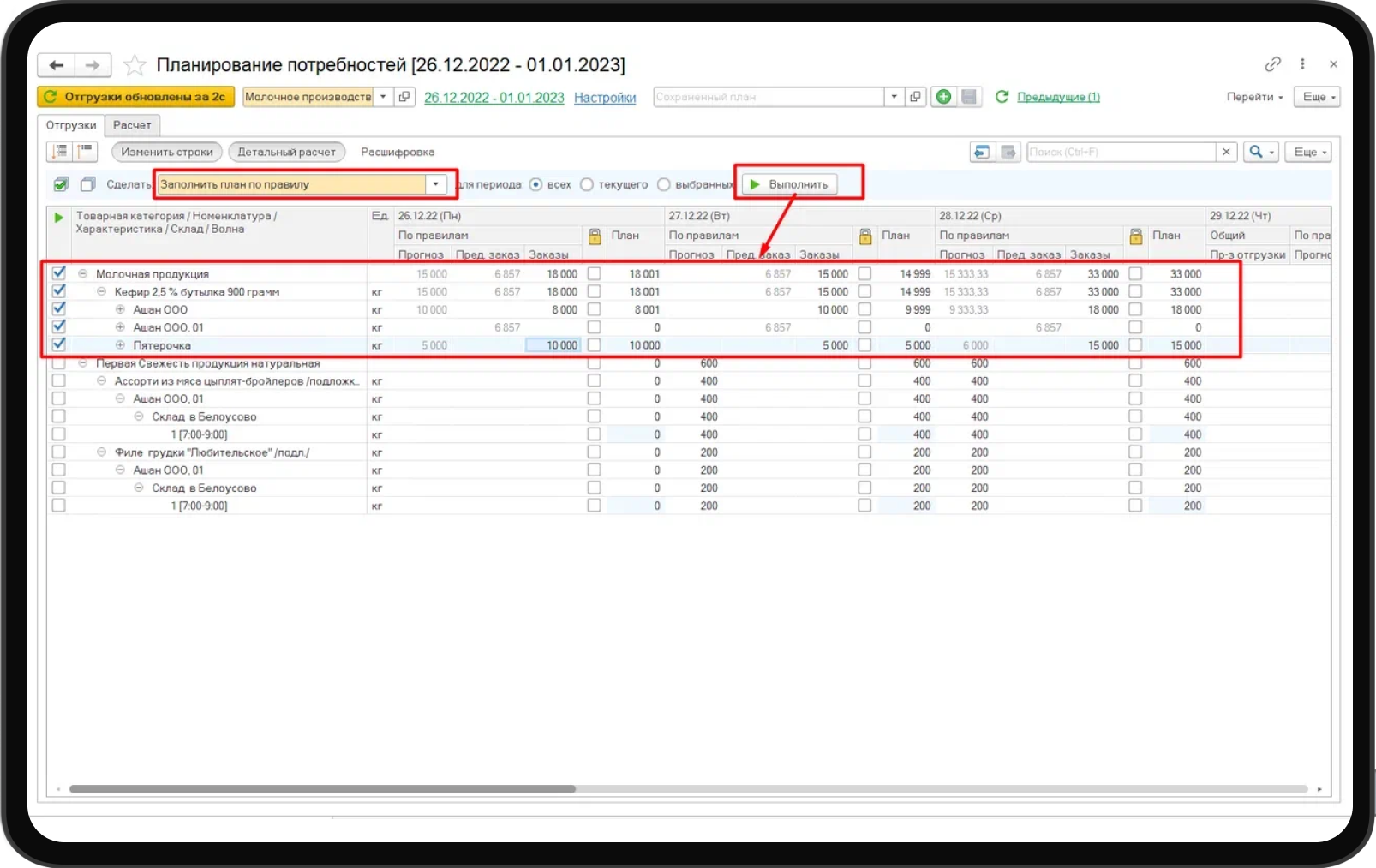
Task: Add the form to favorites with the star
Action: pyautogui.click(x=135, y=65)
